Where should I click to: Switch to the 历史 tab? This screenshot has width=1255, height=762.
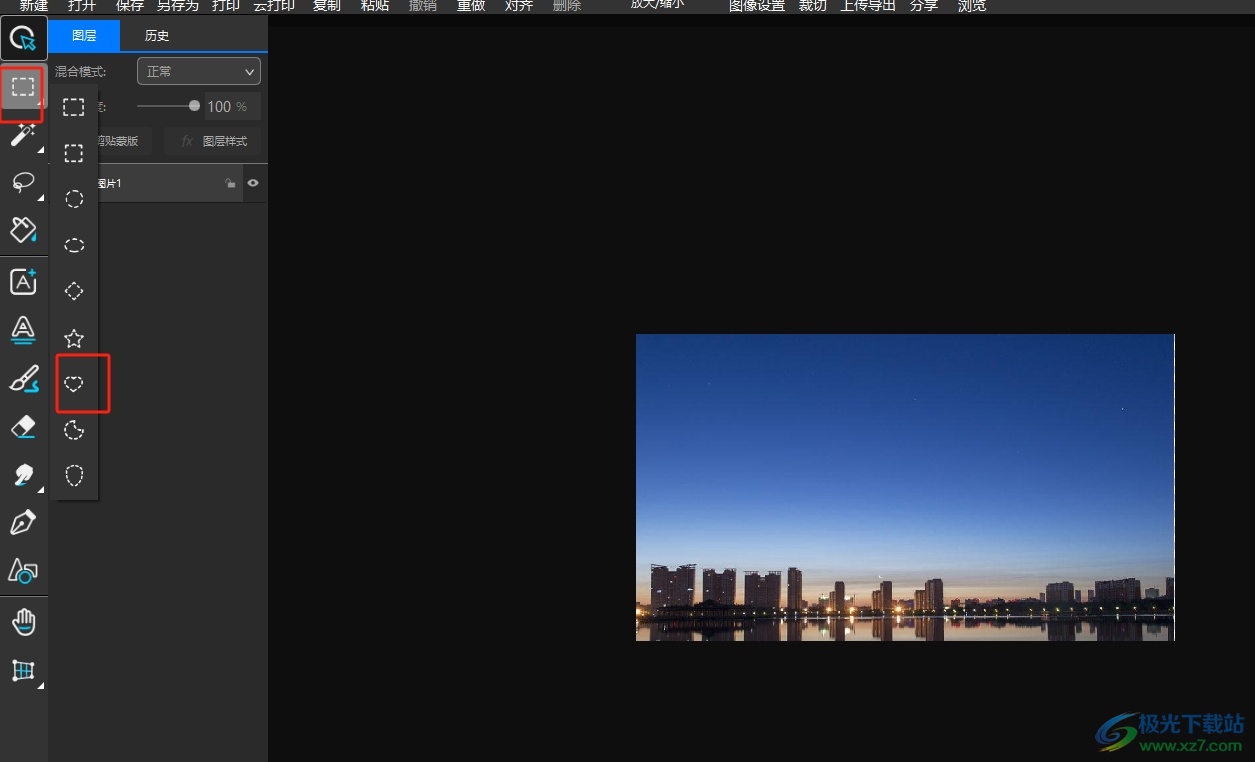click(x=157, y=36)
